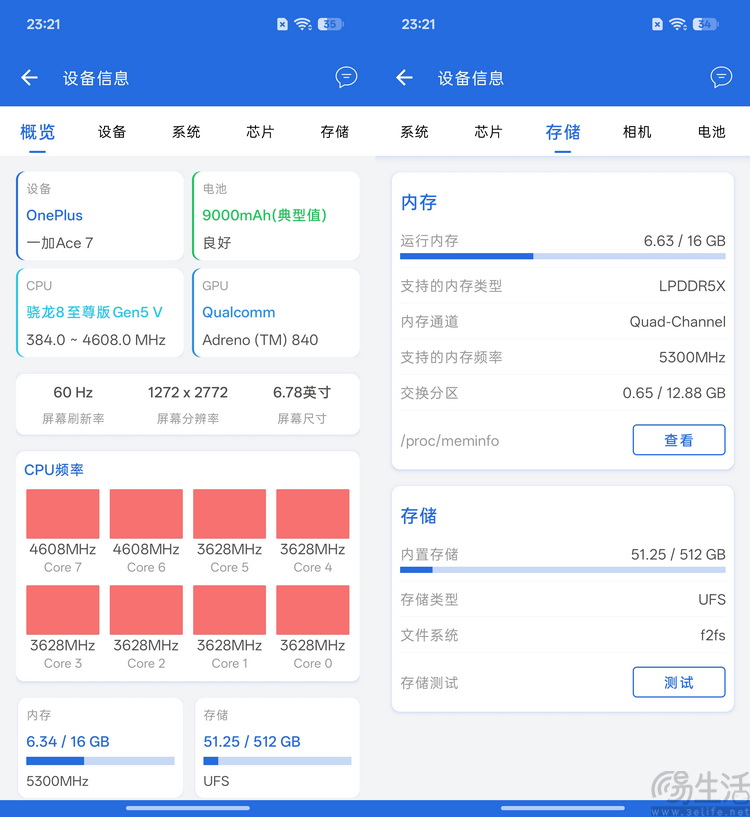This screenshot has width=750, height=817.
Task: Switch to the 电池 tab
Action: tap(711, 132)
